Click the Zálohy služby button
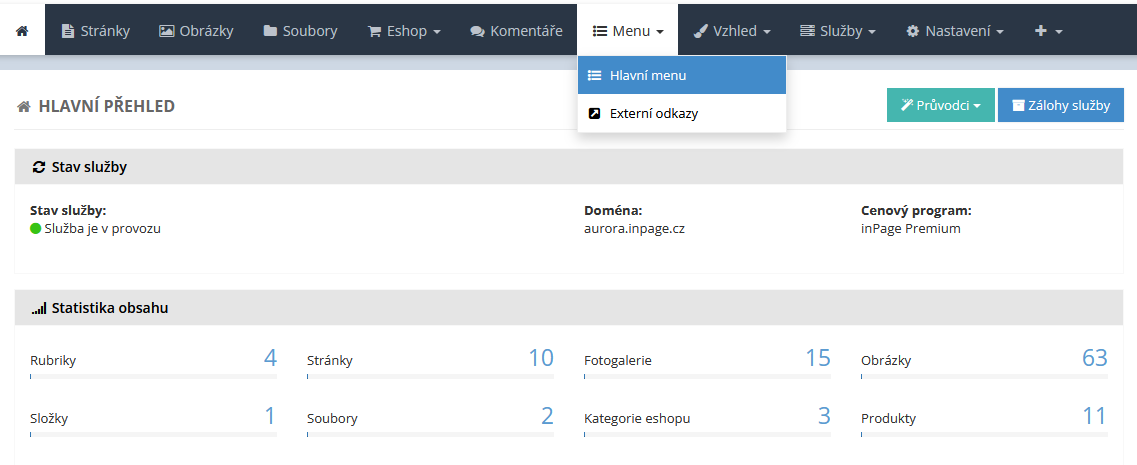This screenshot has height=465, width=1137. pyautogui.click(x=1060, y=105)
